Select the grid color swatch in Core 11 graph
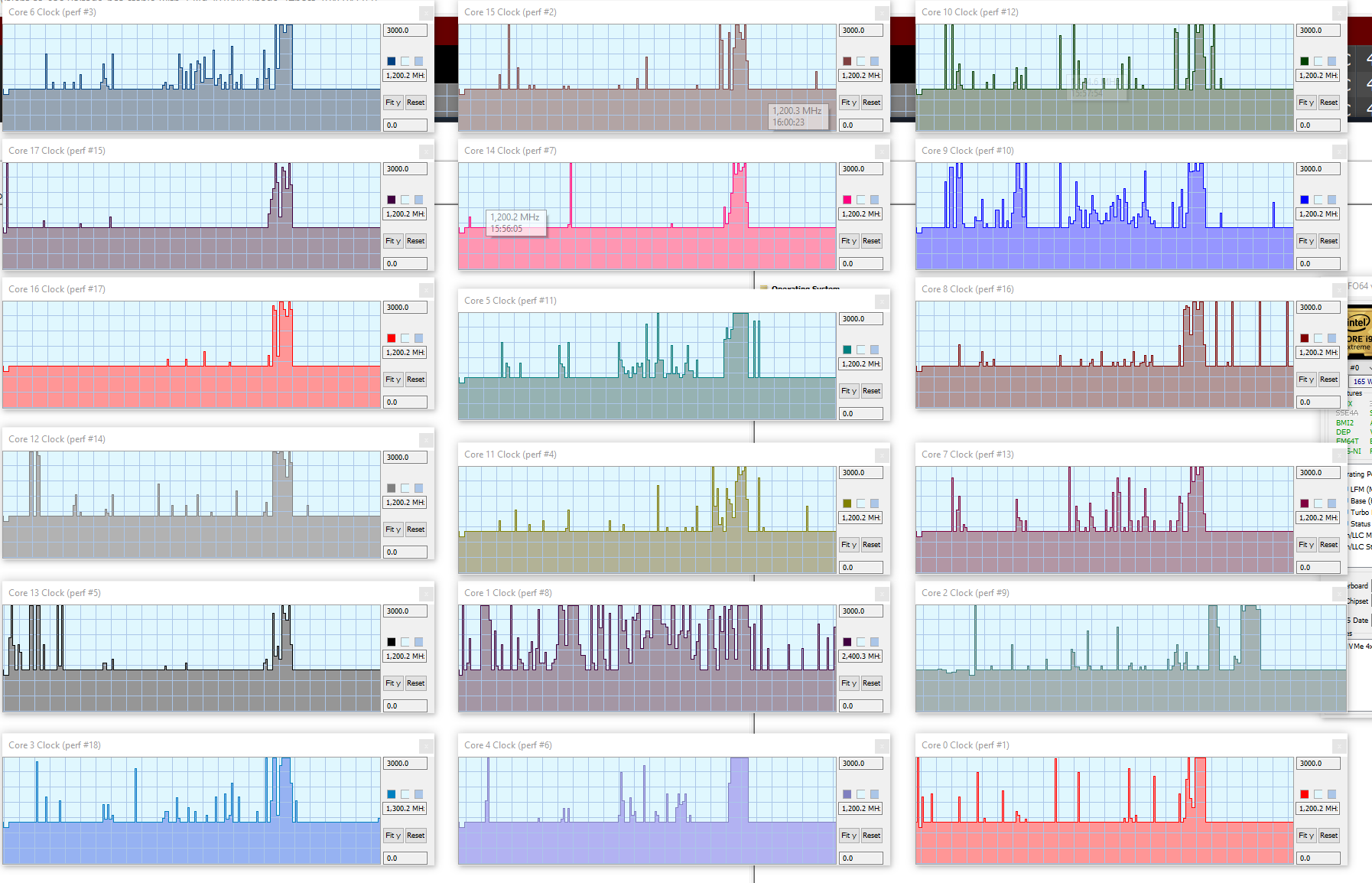Viewport: 1372px width, 883px height. (874, 503)
